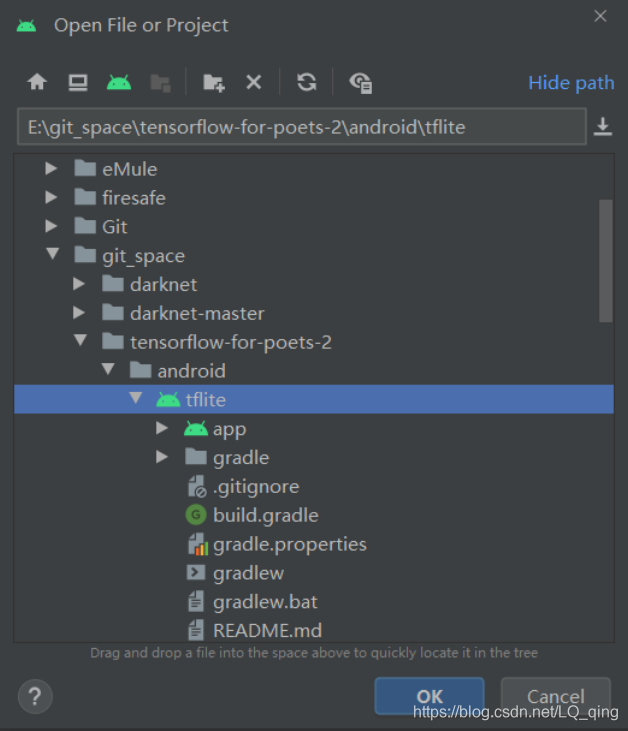628x731 pixels.
Task: Toggle show hidden files and directories icon
Action: (360, 83)
